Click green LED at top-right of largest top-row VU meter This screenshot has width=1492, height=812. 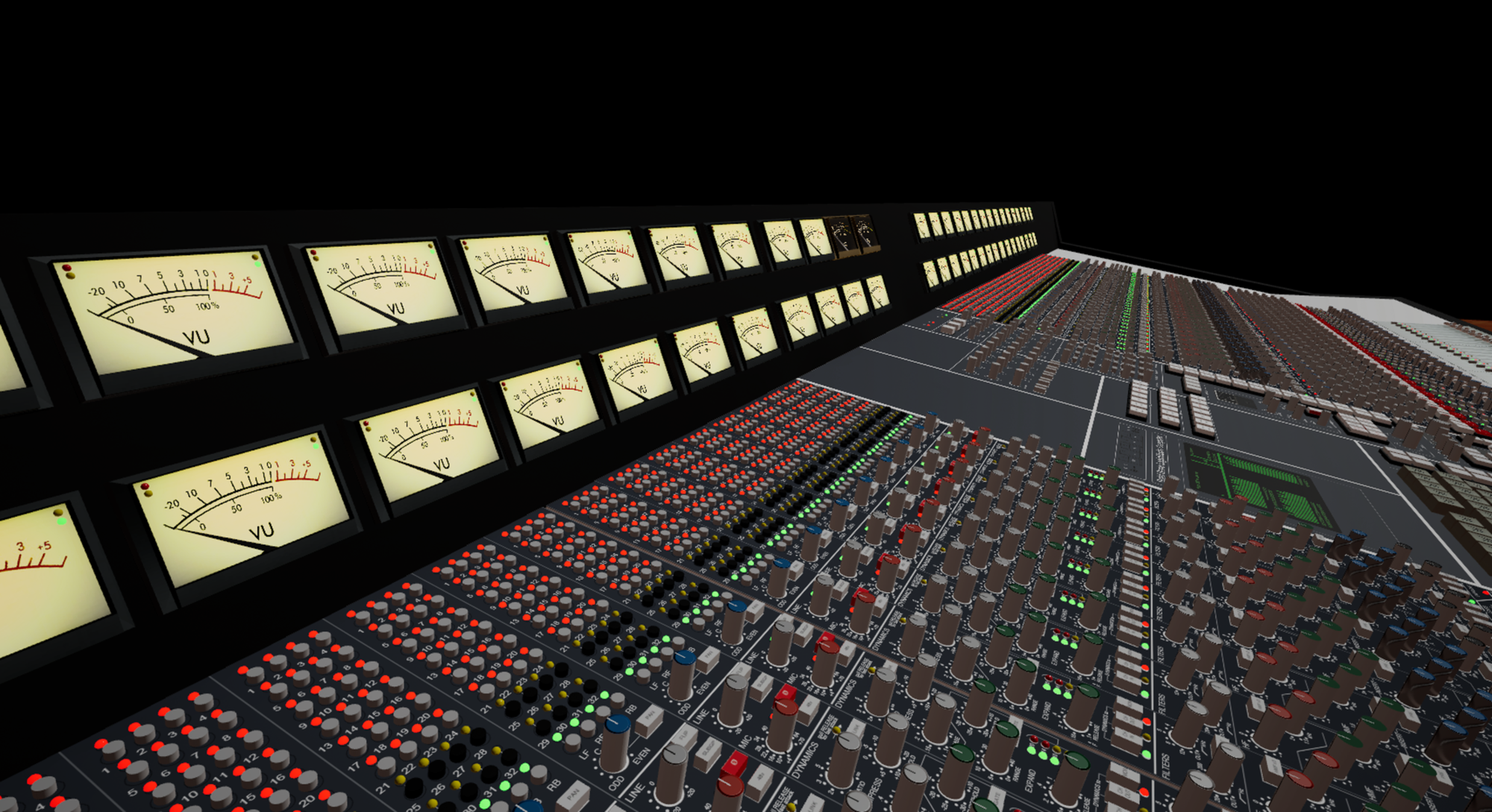[257, 262]
